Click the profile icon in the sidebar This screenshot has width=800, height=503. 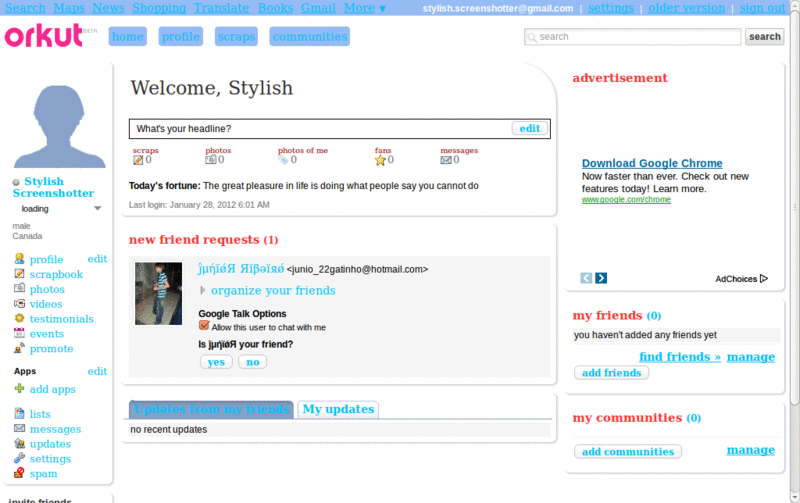pos(19,259)
